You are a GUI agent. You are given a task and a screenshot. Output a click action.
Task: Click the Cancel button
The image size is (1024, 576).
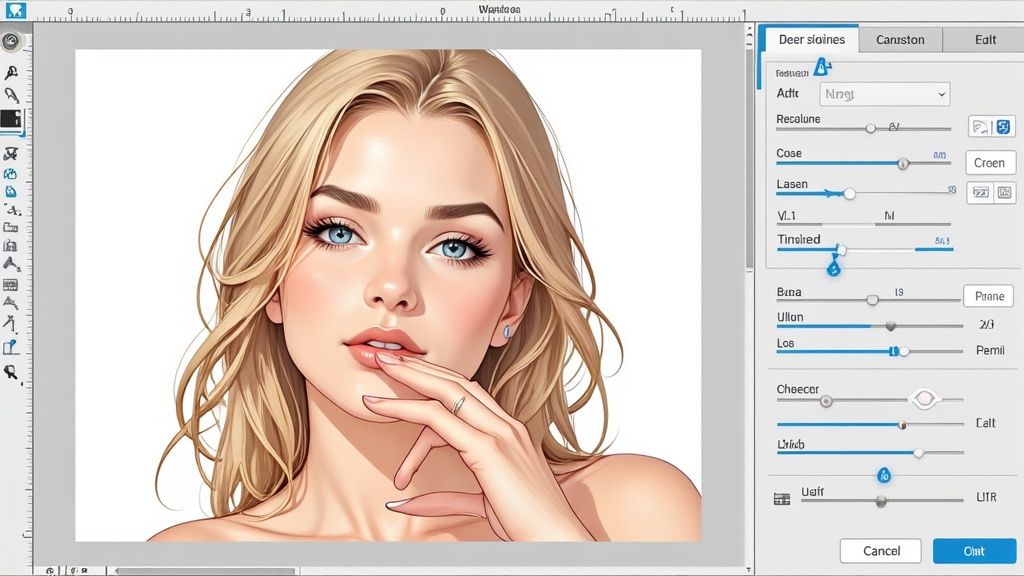point(881,551)
